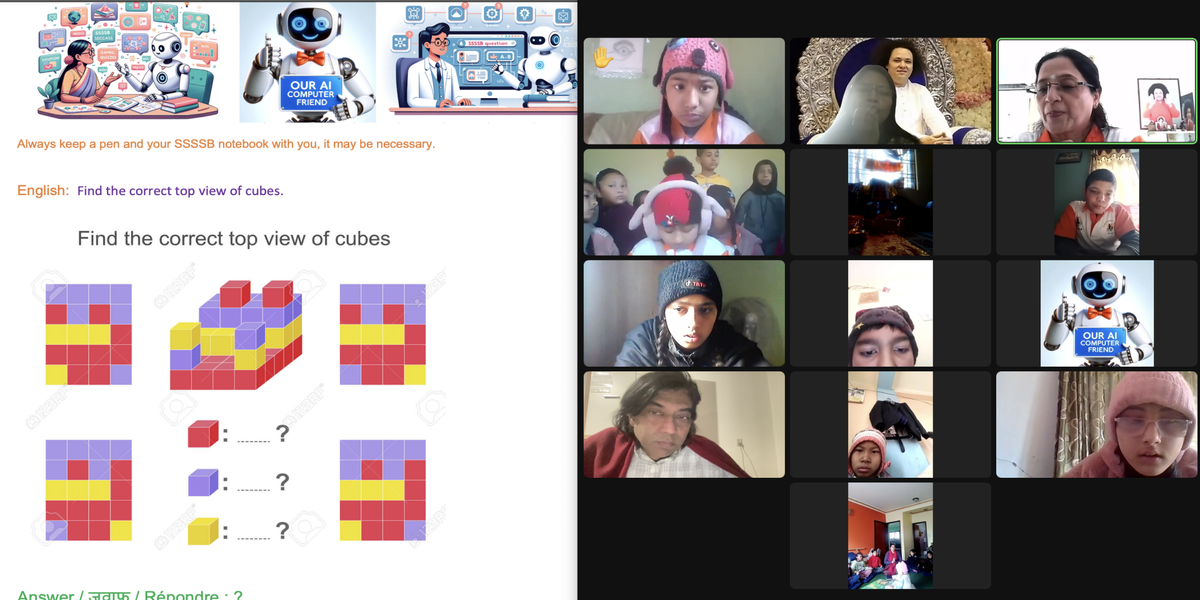The image size is (1200, 600).
Task: Select the top-right top view grid option
Action: click(383, 334)
